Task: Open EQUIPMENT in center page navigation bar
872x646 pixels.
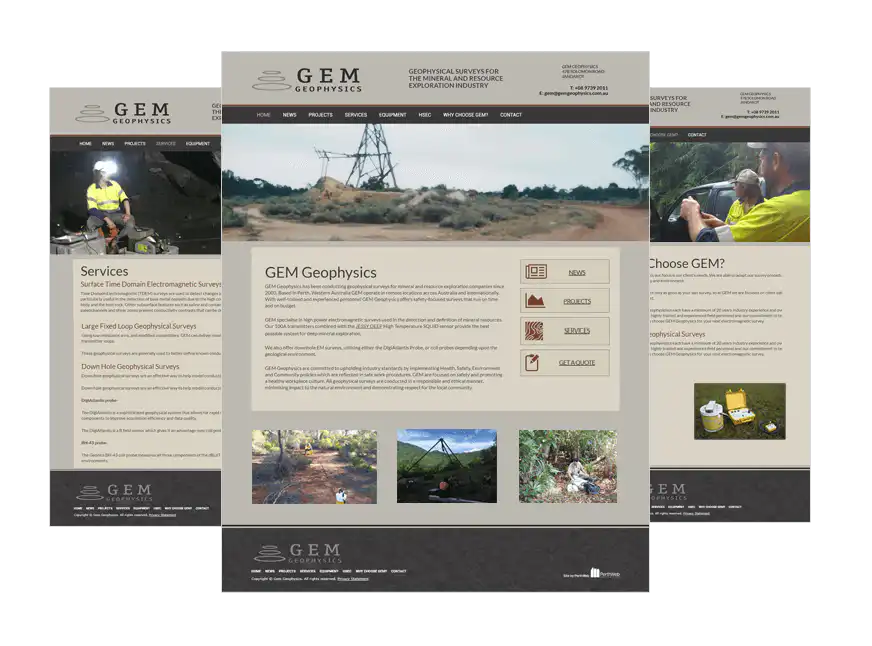Action: coord(393,115)
